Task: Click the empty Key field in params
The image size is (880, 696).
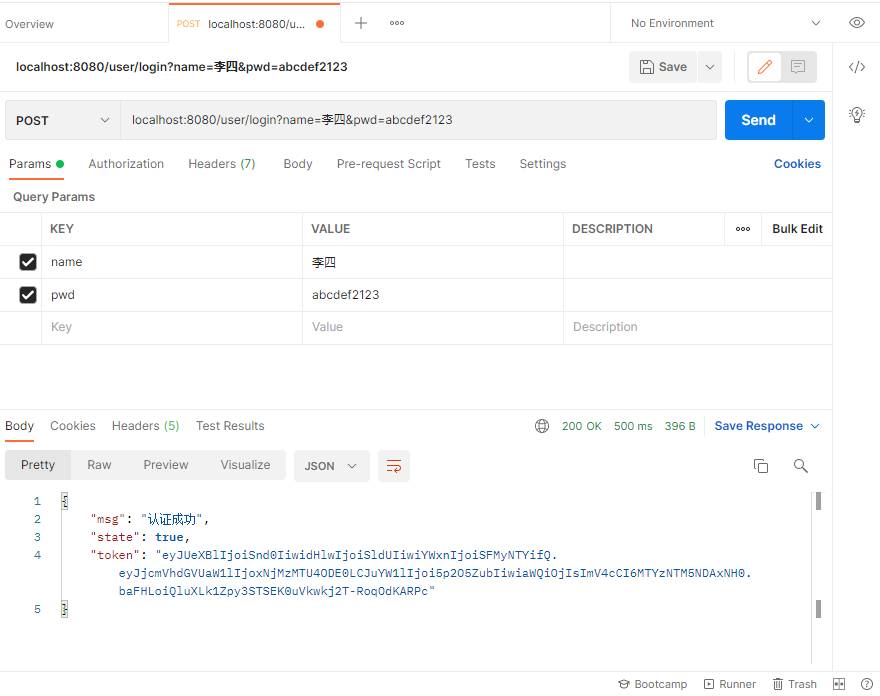Action: click(172, 327)
